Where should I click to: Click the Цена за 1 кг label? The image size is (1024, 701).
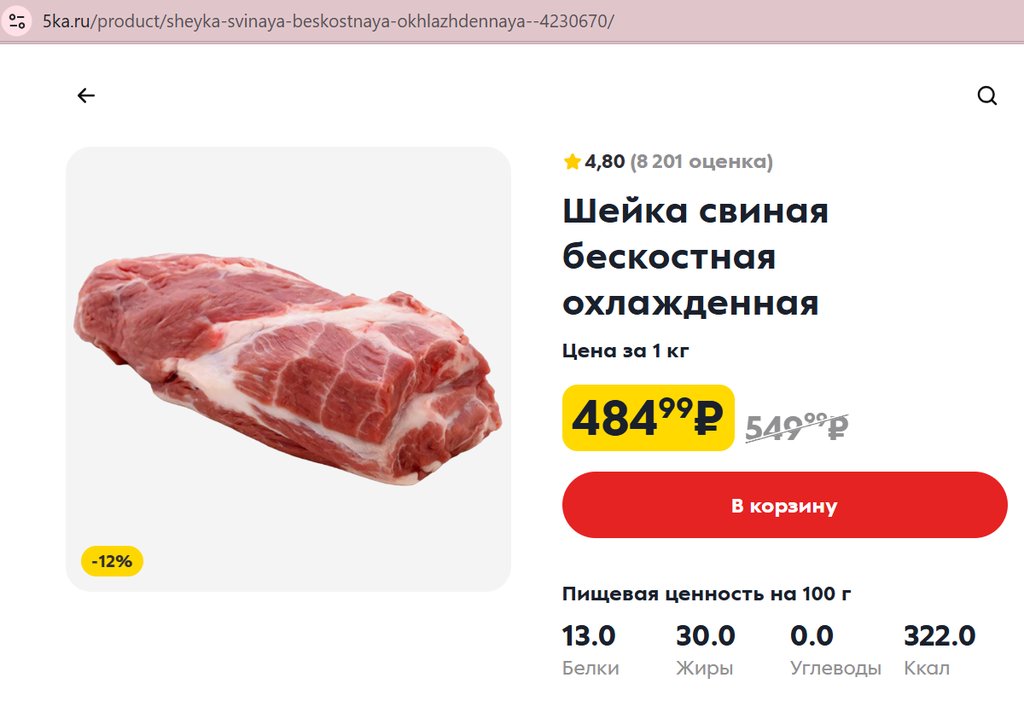pyautogui.click(x=626, y=350)
